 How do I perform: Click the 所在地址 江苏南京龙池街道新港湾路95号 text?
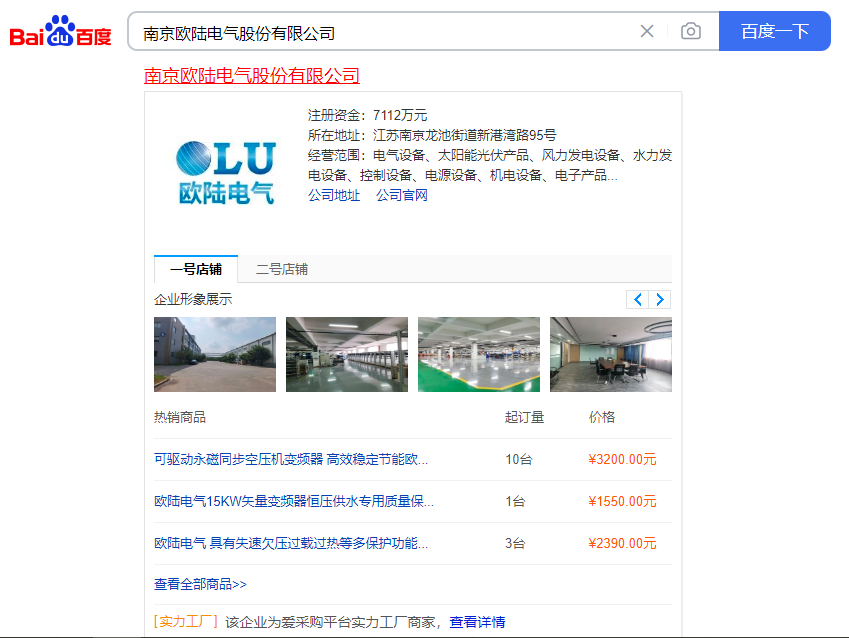pos(432,135)
